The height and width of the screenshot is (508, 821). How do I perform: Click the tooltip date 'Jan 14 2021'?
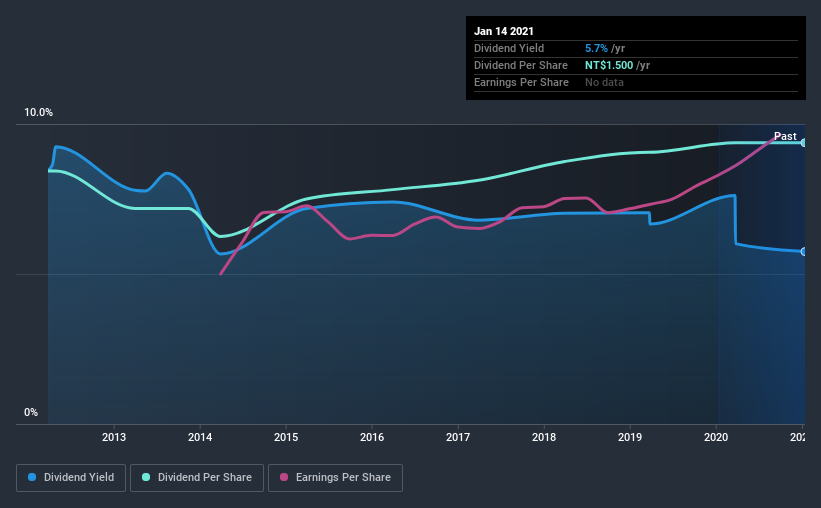point(504,31)
